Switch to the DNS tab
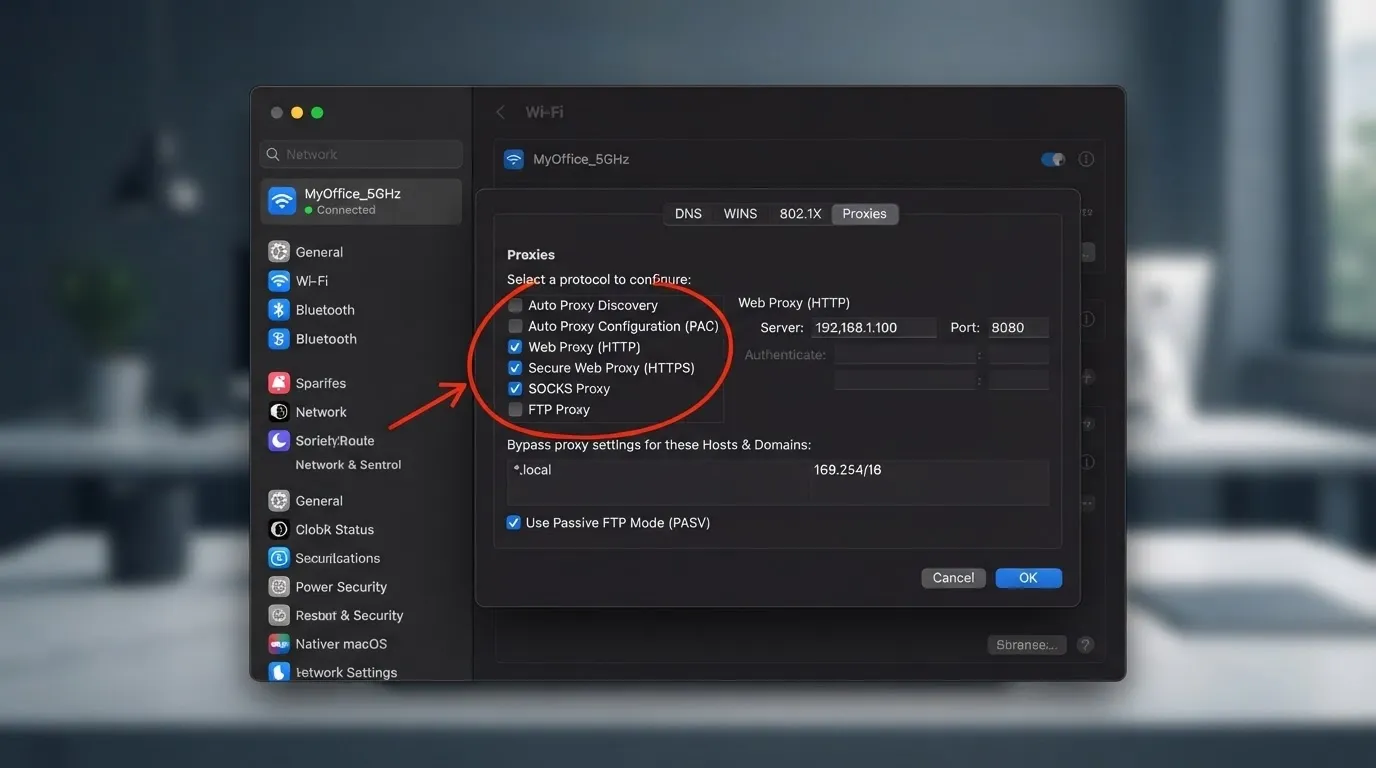 tap(688, 214)
